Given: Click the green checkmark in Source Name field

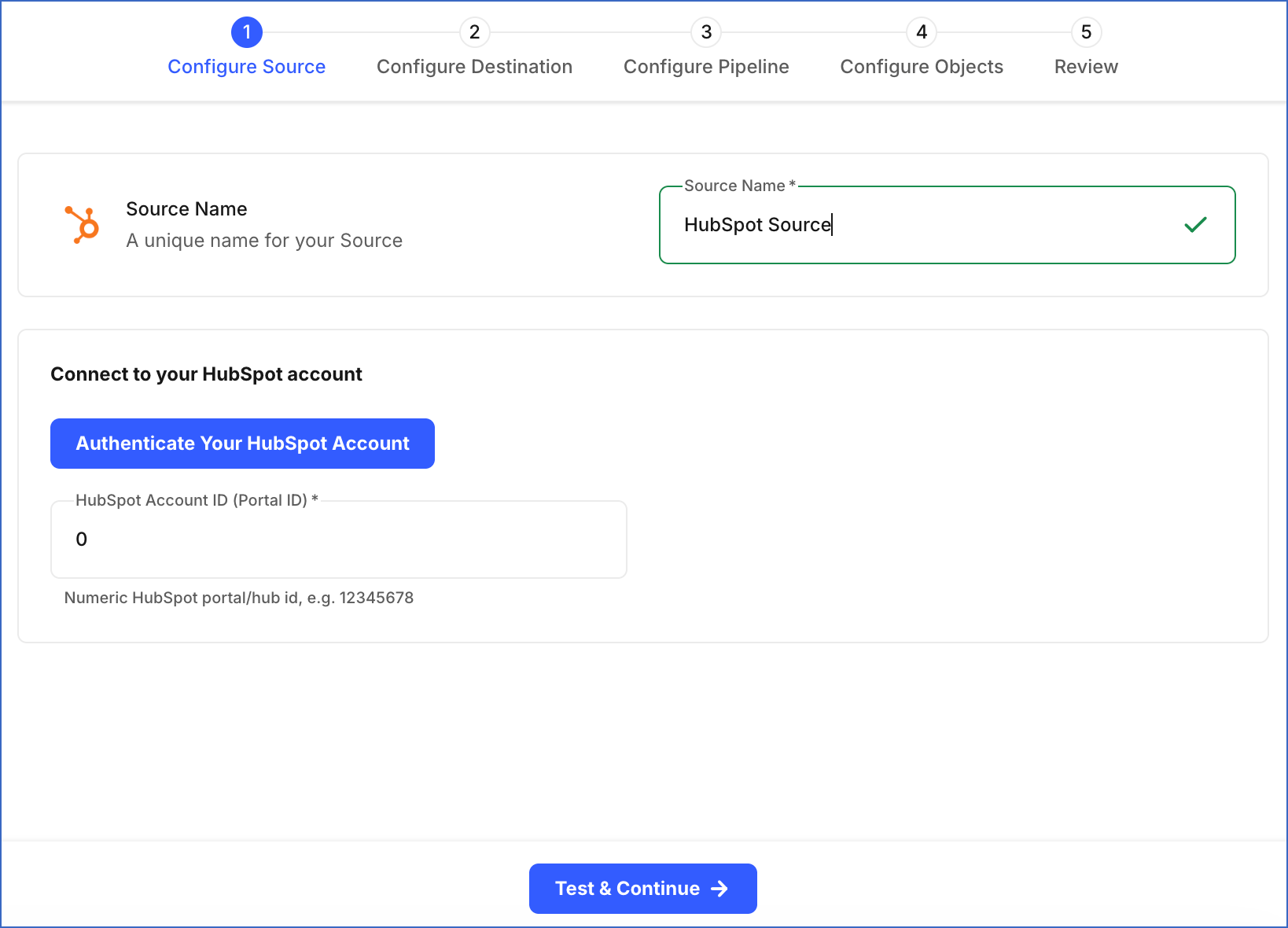Looking at the screenshot, I should click(x=1195, y=225).
